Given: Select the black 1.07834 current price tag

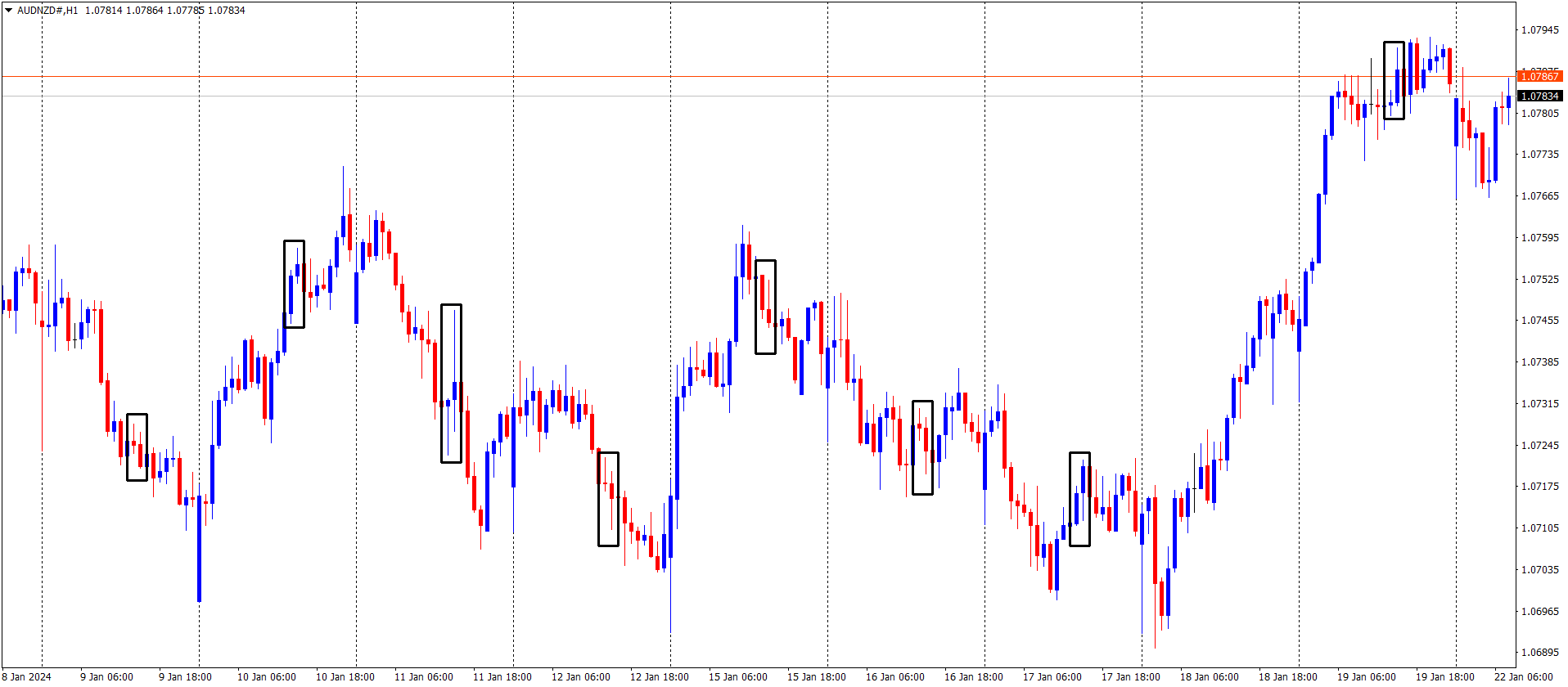Looking at the screenshot, I should (x=1539, y=96).
